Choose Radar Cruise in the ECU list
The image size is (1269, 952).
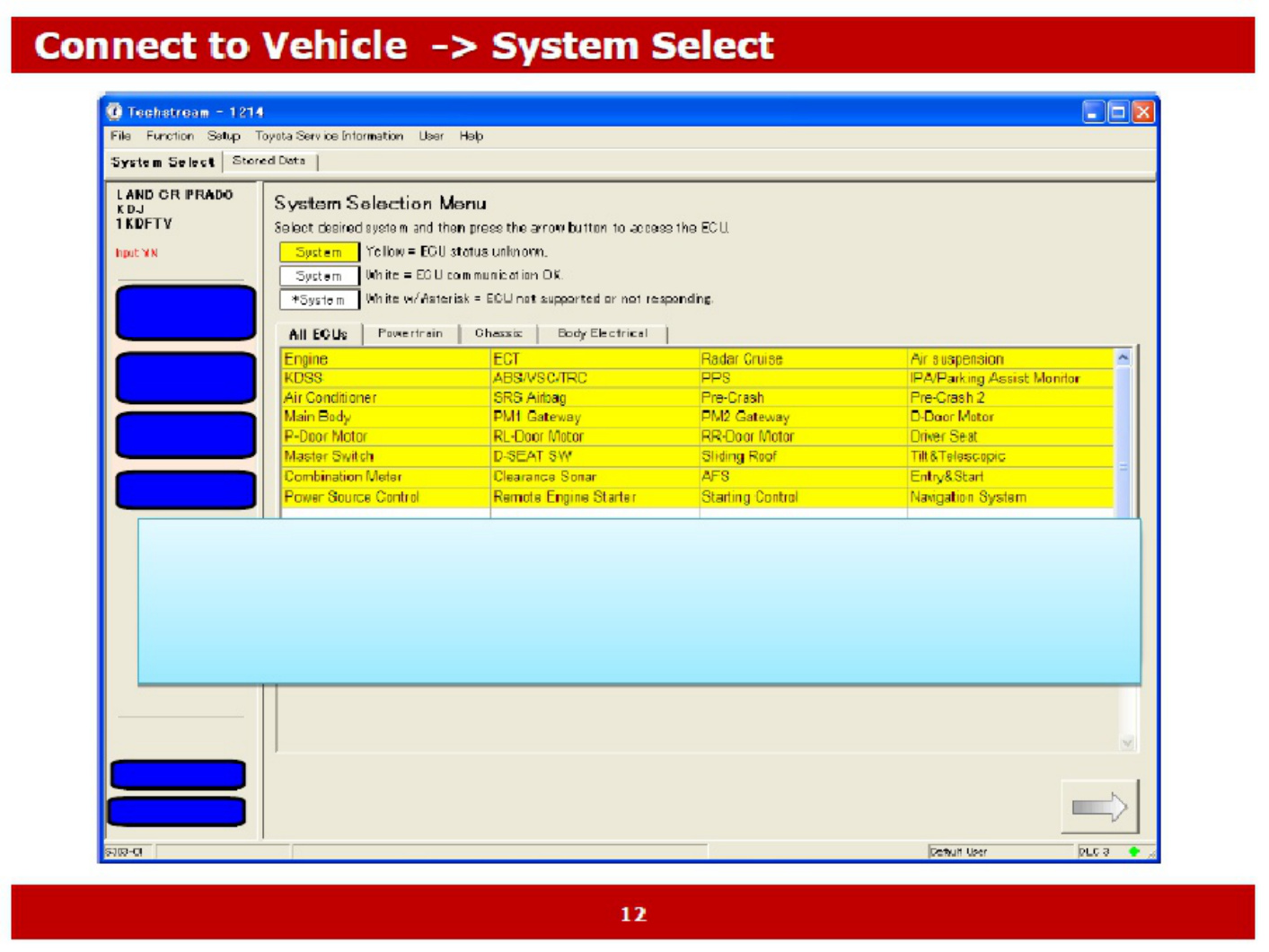[803, 359]
